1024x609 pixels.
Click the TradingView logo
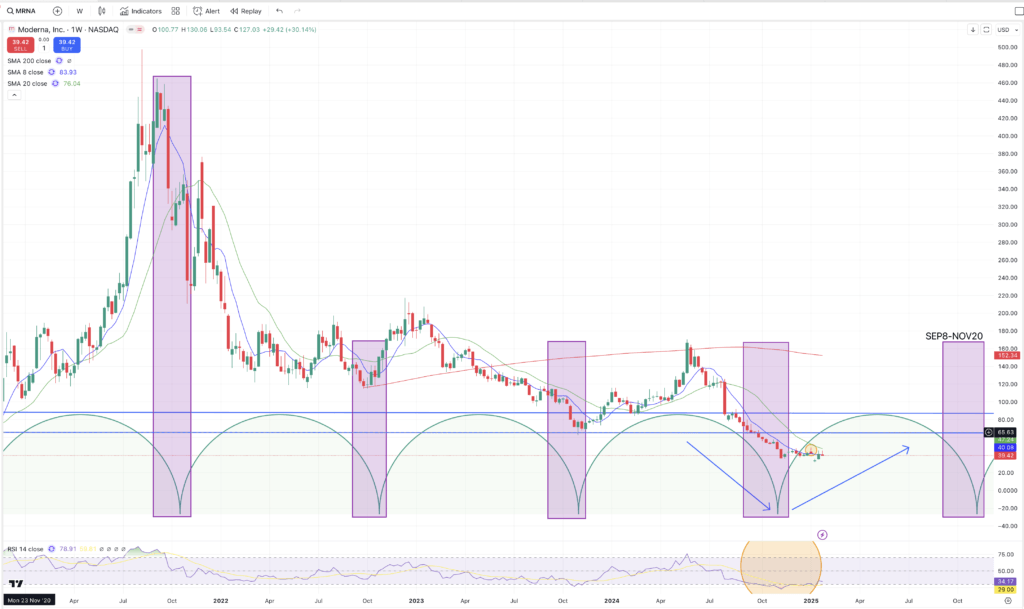coord(16,584)
